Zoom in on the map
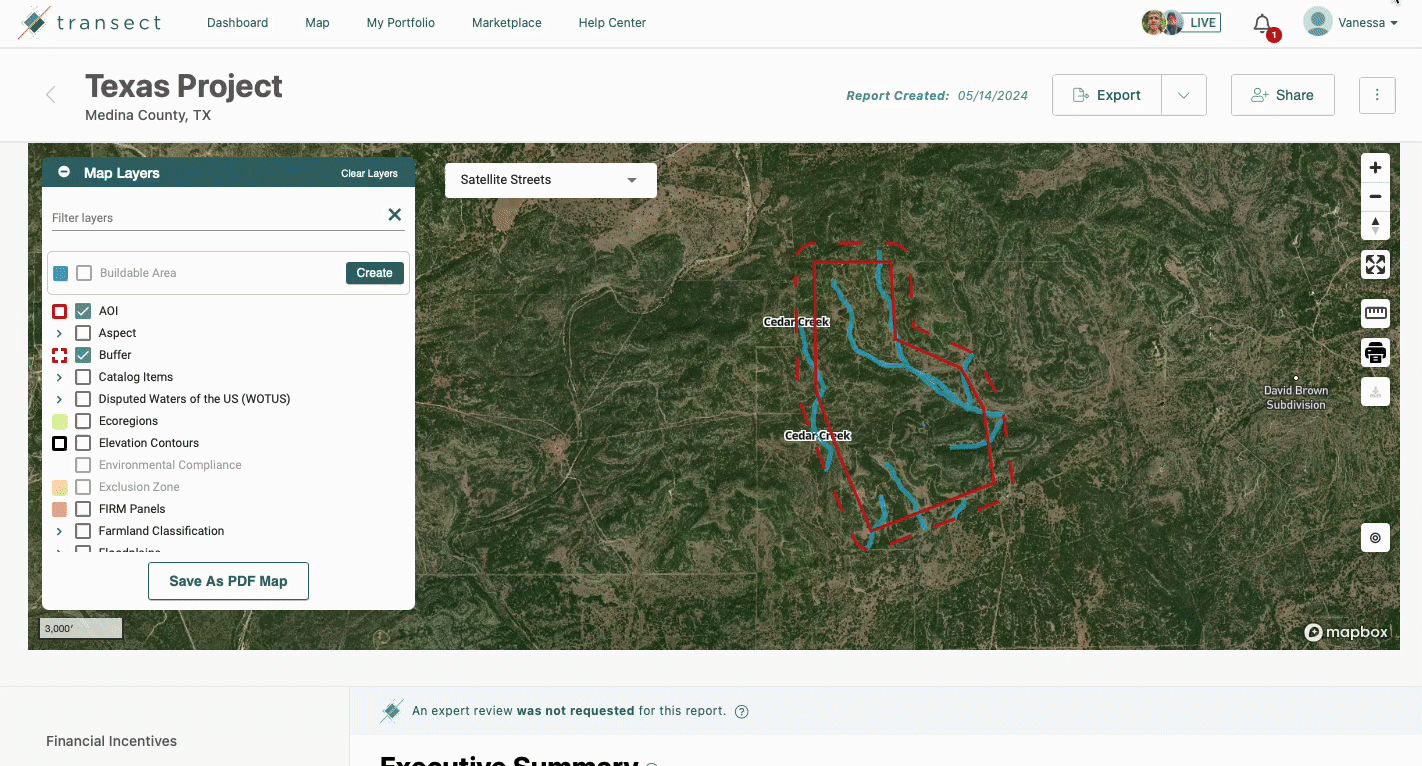Image resolution: width=1422 pixels, height=766 pixels. point(1376,168)
